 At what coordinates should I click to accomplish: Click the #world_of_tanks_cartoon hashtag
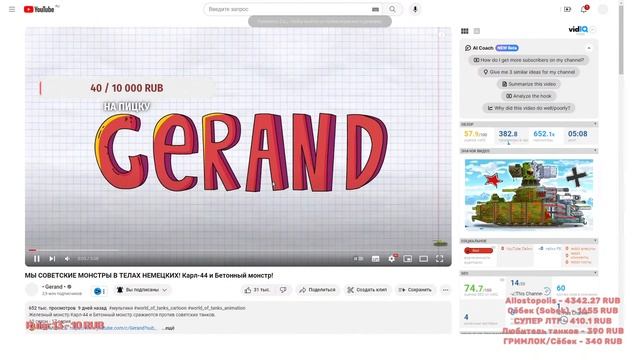[160, 308]
